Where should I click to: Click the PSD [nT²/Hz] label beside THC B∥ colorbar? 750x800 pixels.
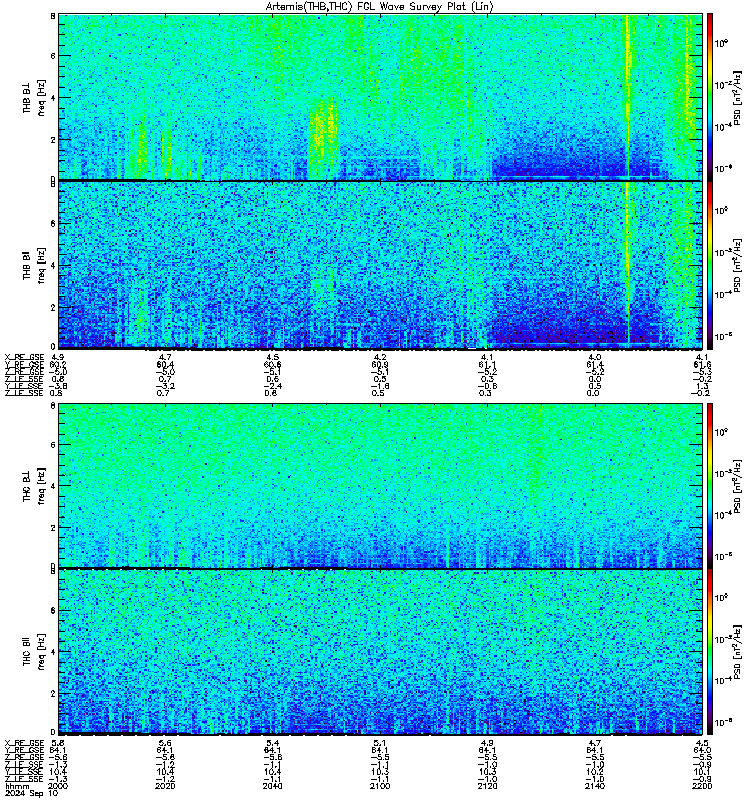737,651
